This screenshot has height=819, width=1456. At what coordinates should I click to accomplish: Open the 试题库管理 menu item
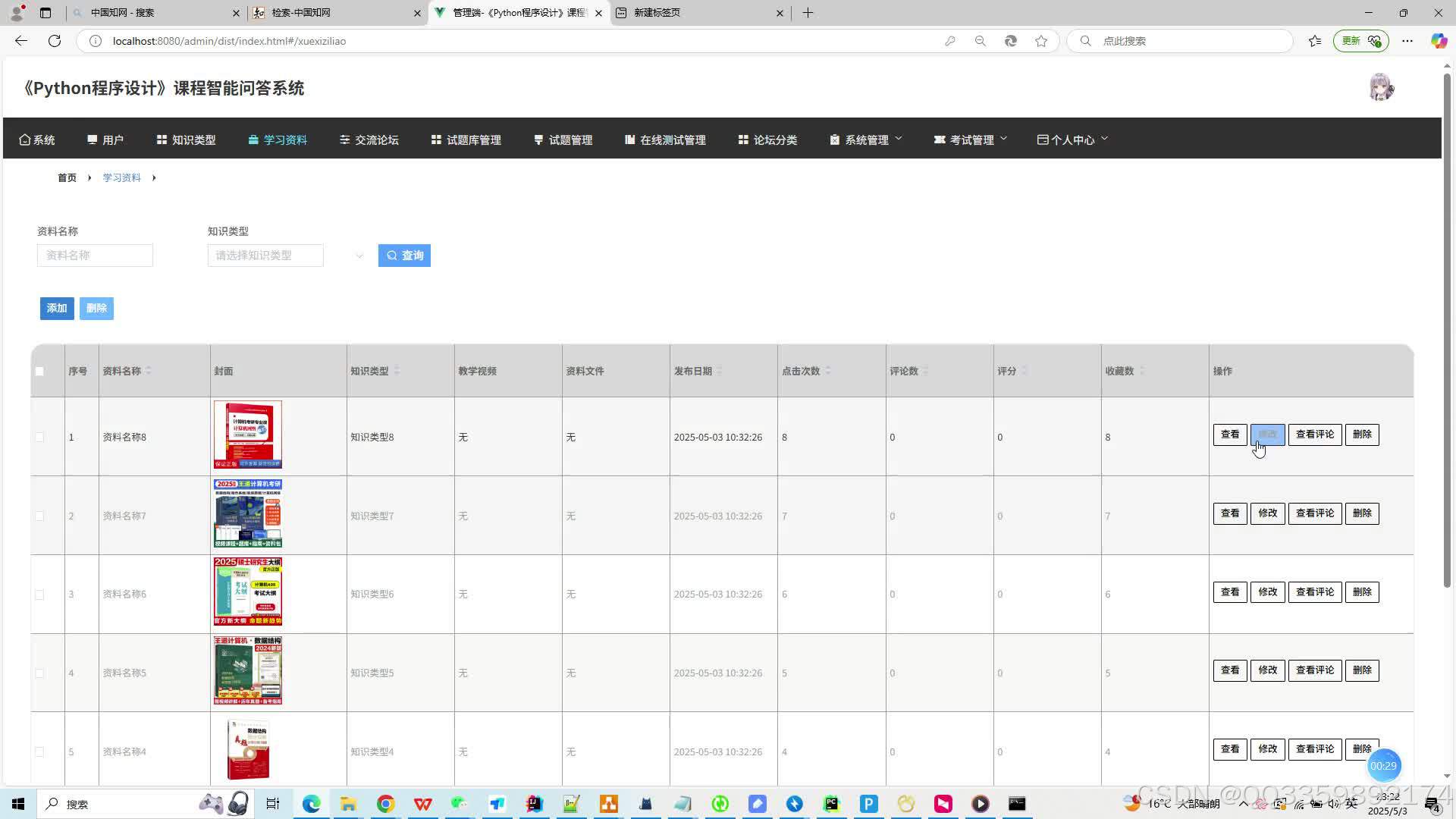(466, 140)
